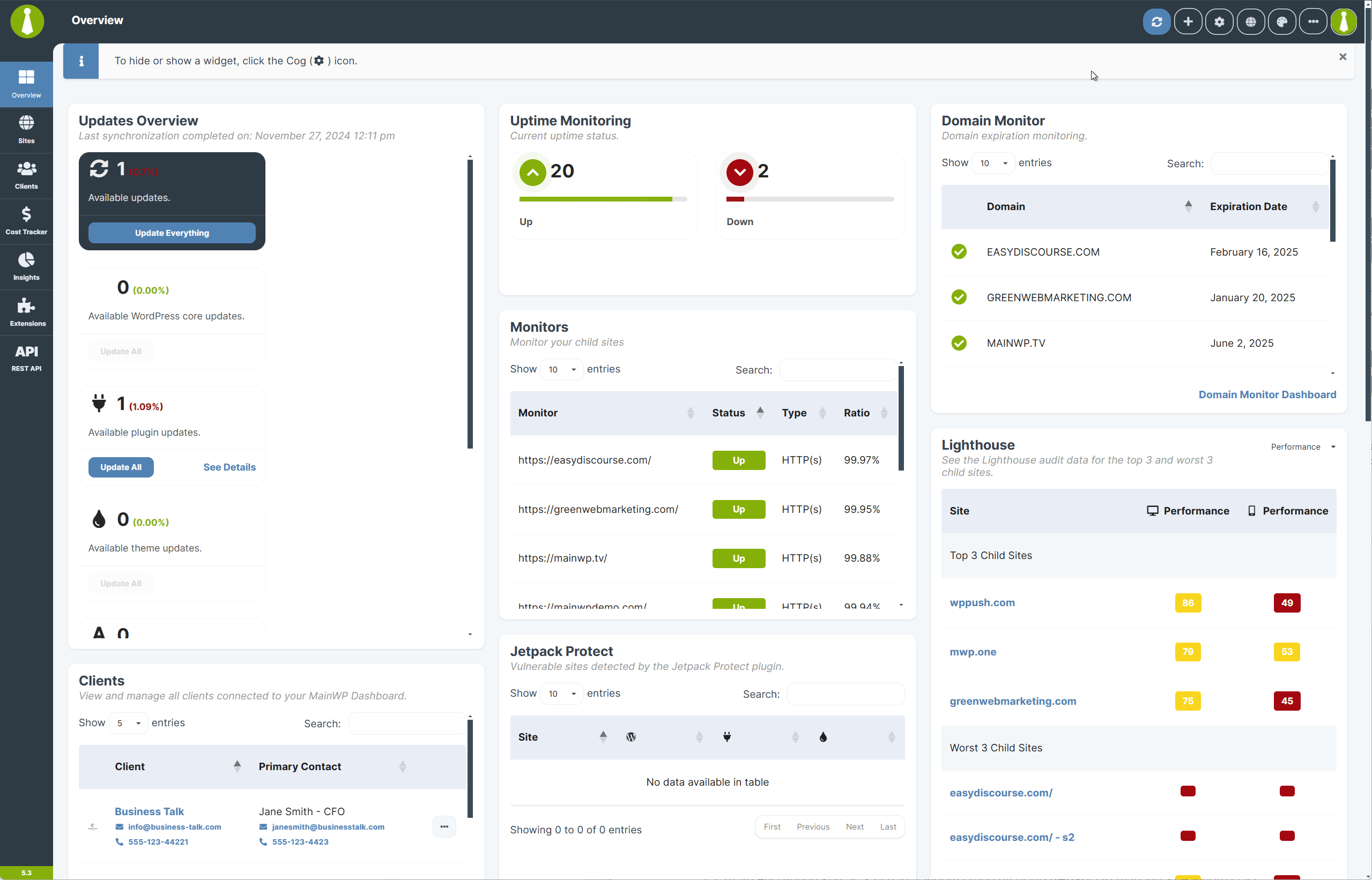Open Monitors show entries dropdown

561,369
